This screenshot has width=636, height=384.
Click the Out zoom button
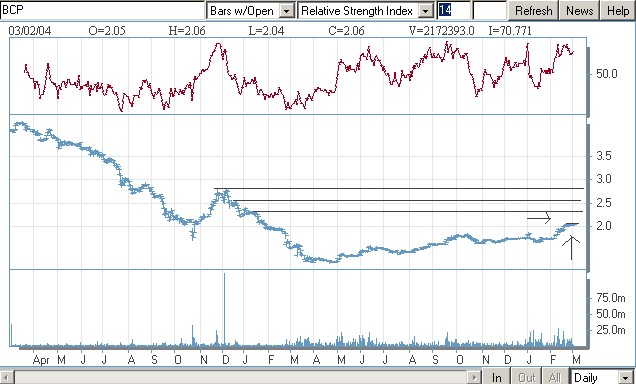click(526, 377)
